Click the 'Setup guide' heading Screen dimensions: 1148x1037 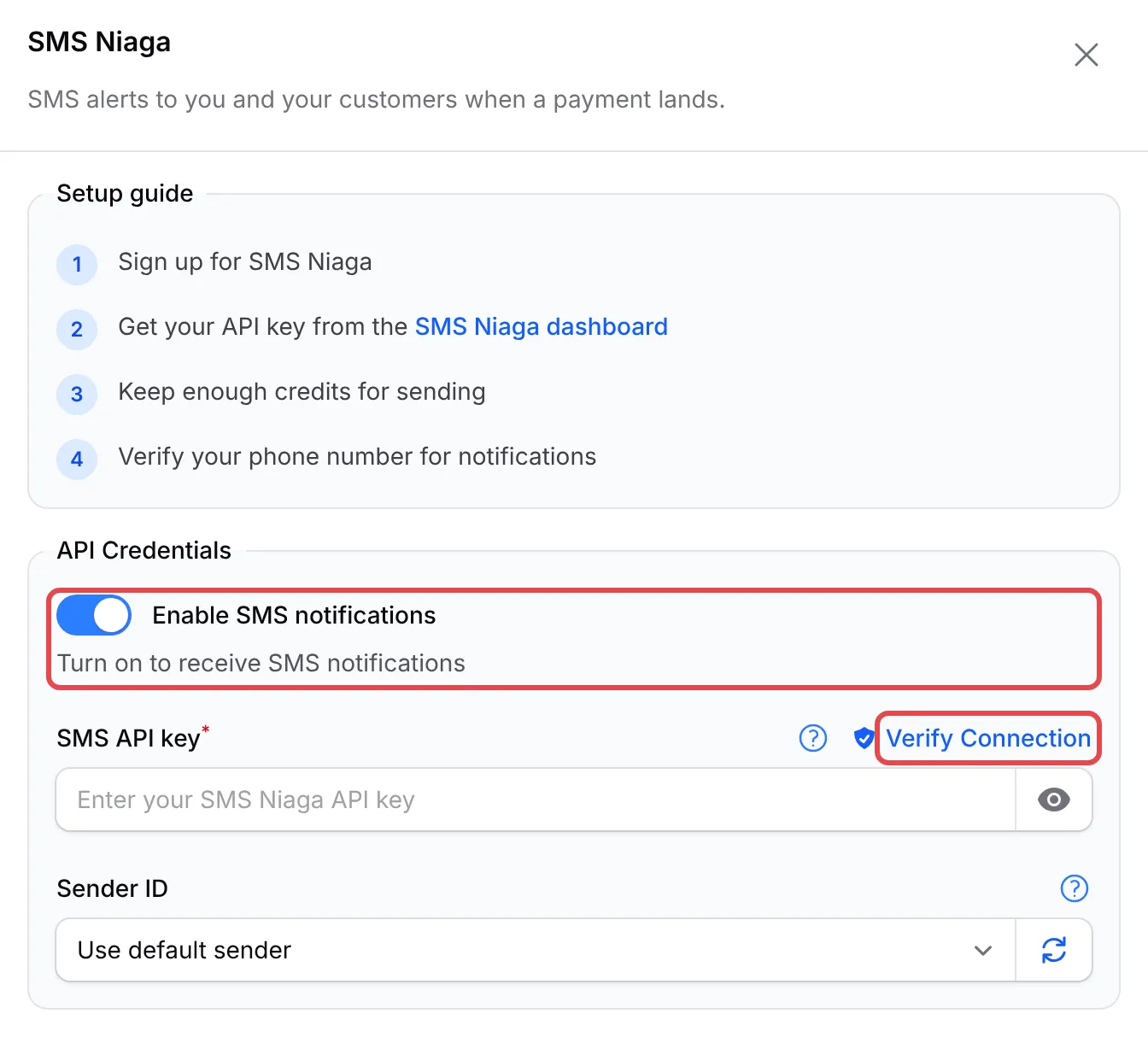pos(125,193)
